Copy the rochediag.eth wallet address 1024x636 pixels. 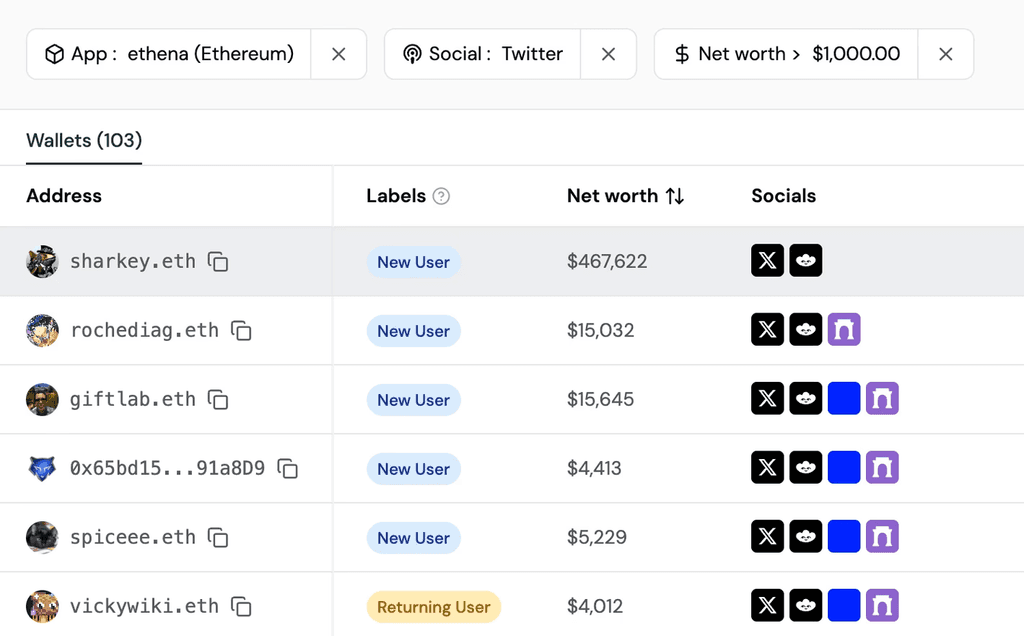[241, 331]
